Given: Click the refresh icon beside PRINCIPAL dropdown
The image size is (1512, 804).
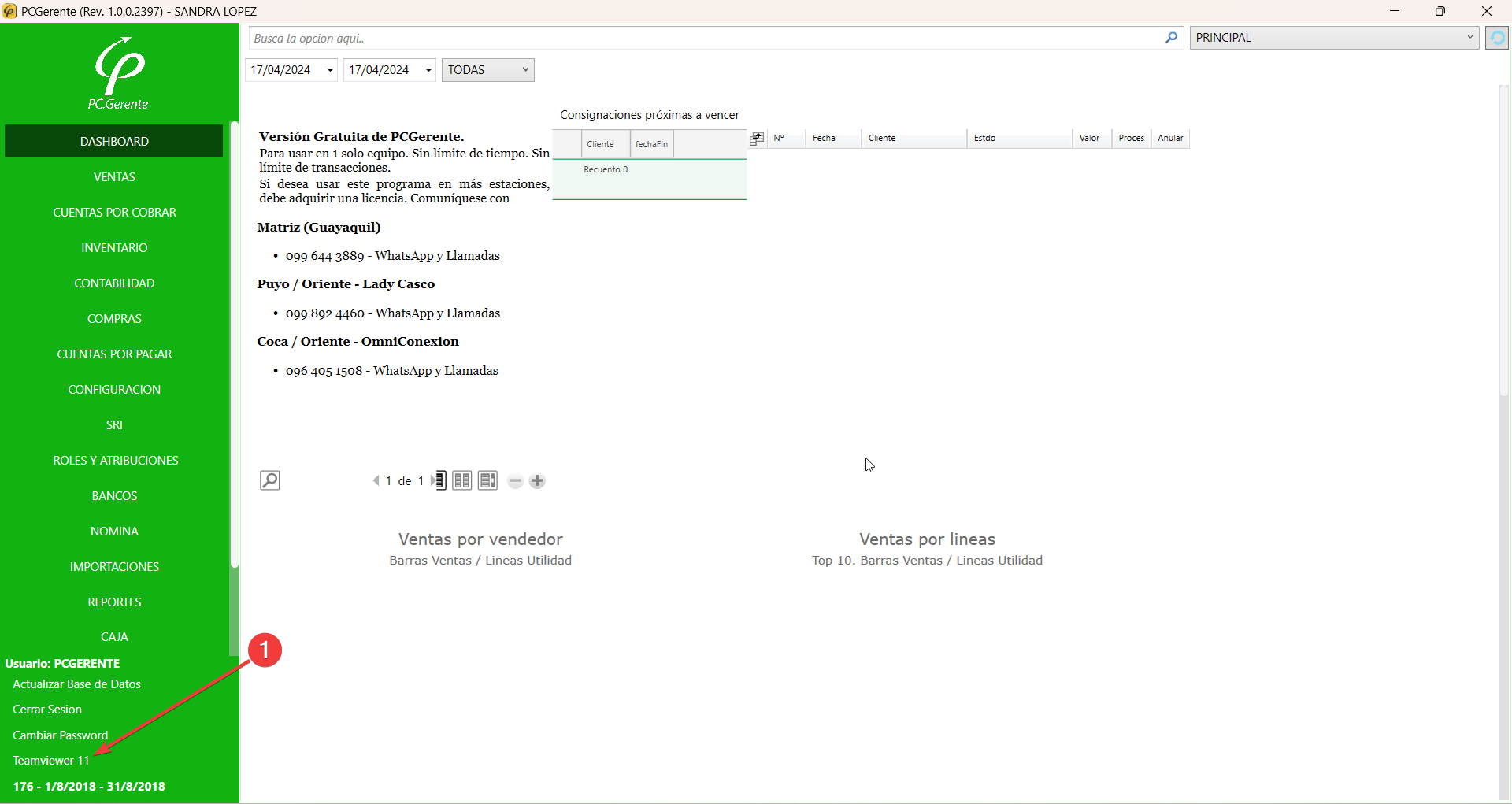Looking at the screenshot, I should [x=1496, y=37].
